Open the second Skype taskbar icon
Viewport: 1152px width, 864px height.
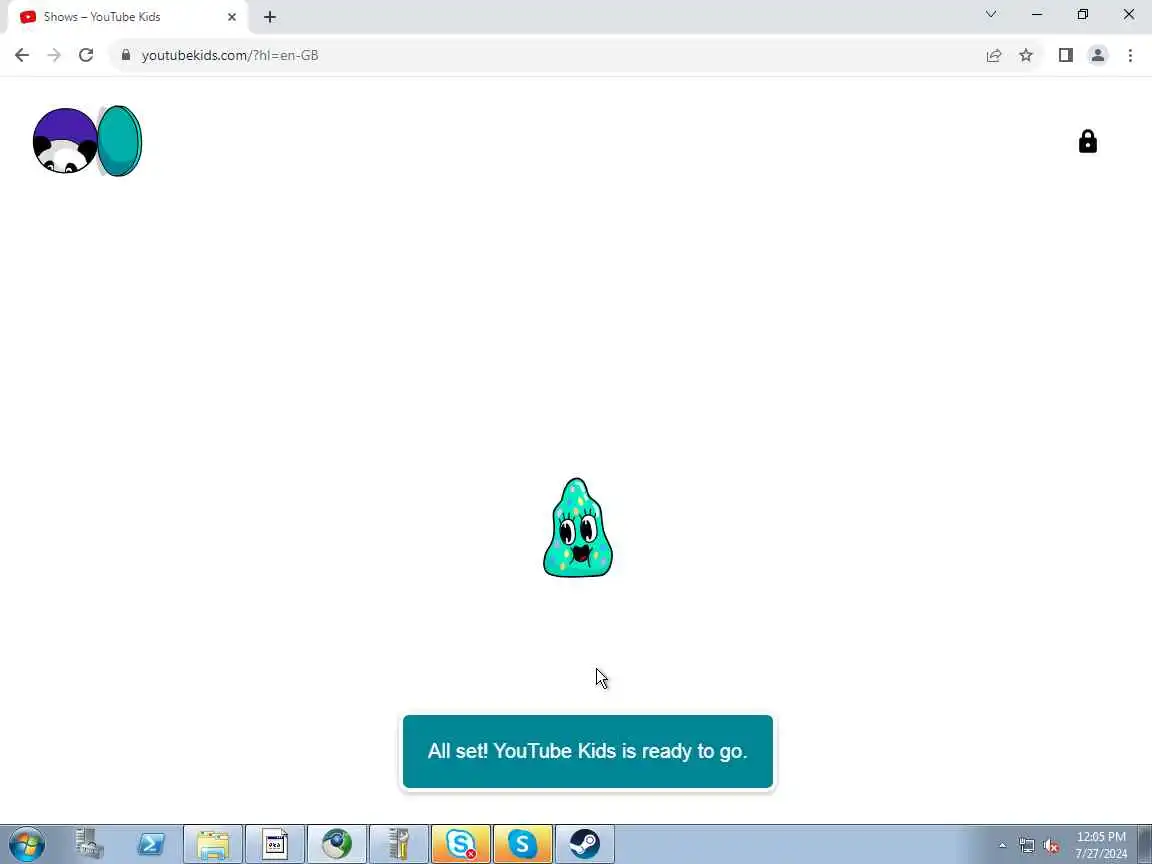(x=522, y=844)
